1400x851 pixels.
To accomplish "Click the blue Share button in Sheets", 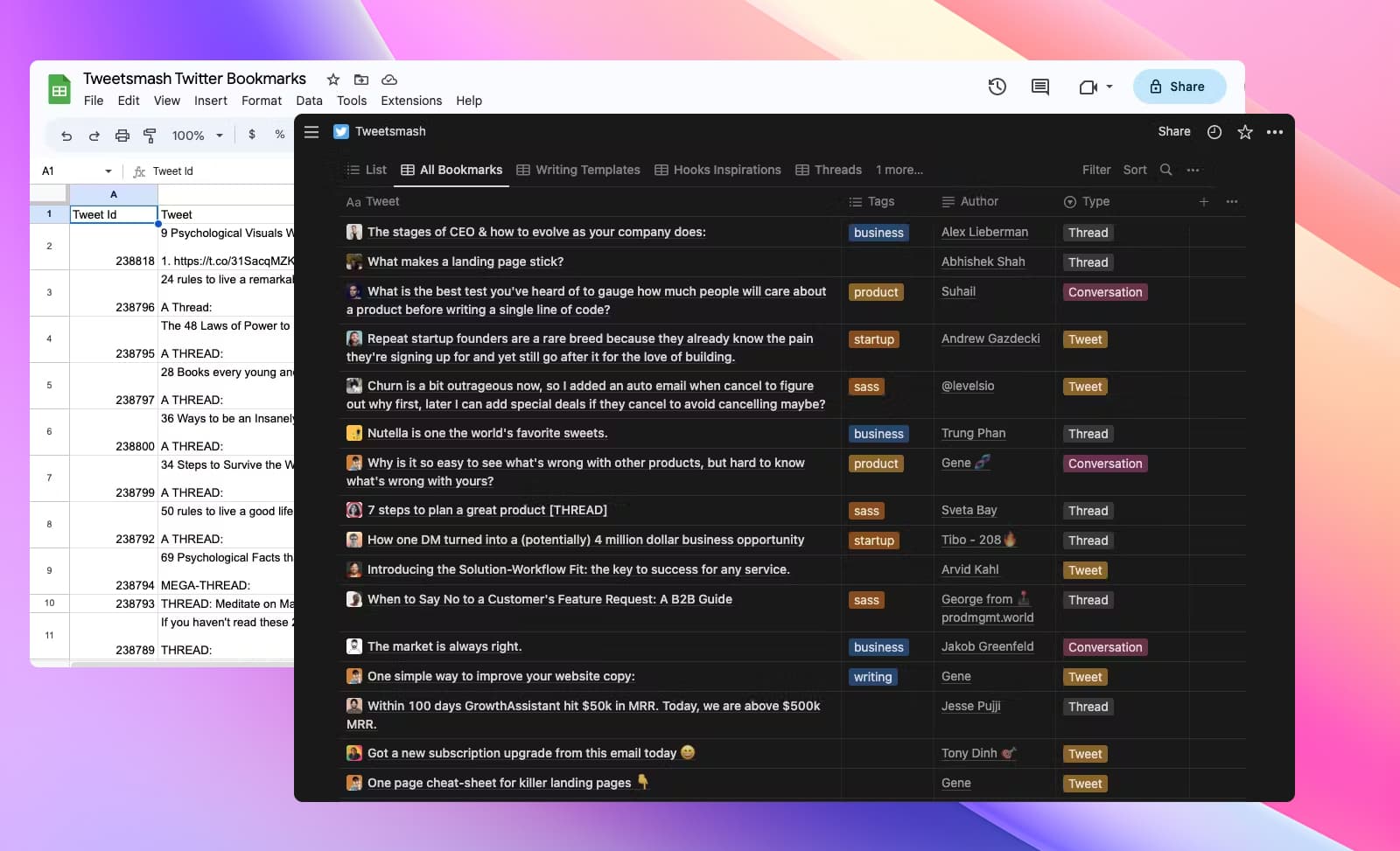I will click(x=1178, y=87).
